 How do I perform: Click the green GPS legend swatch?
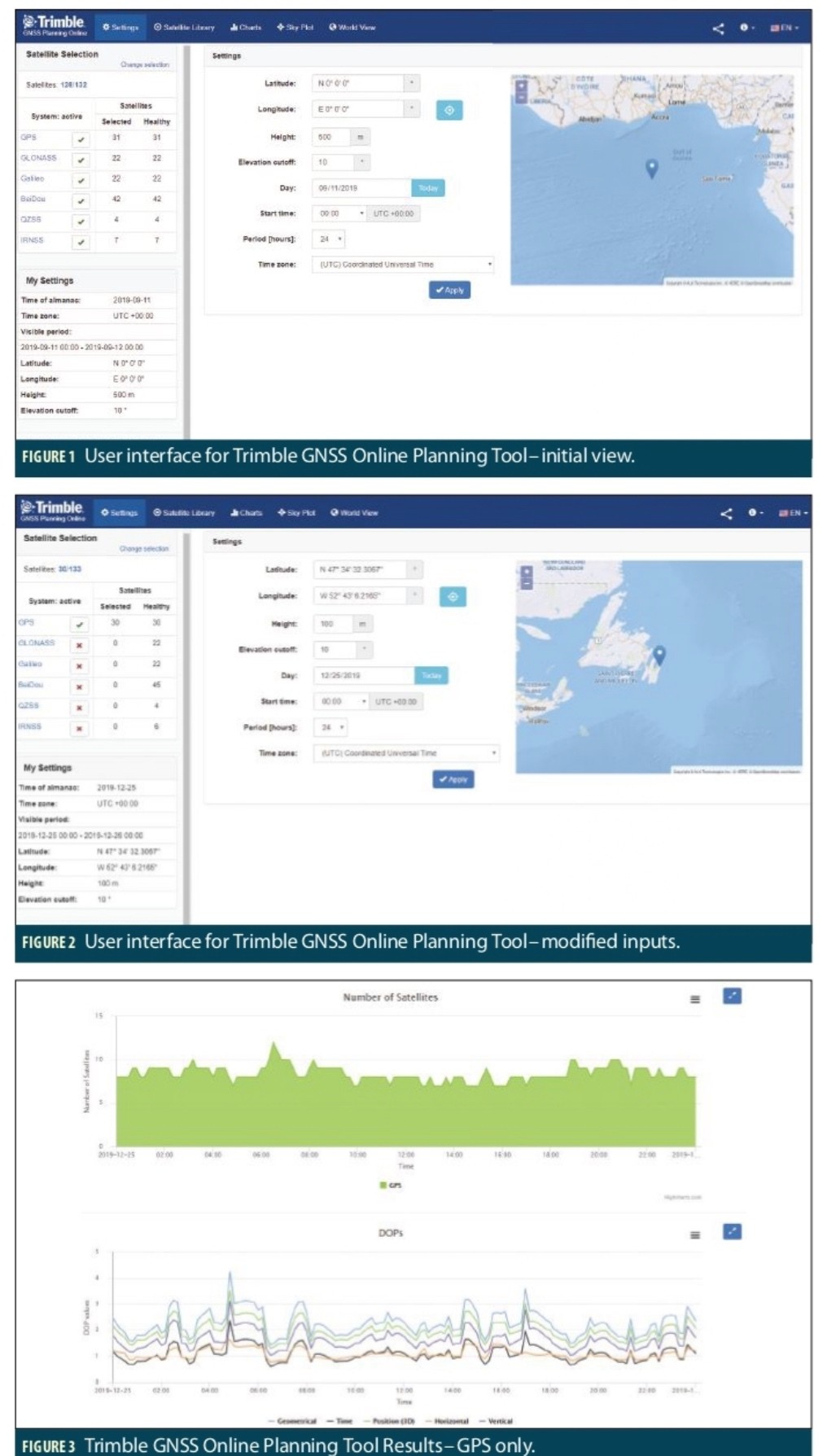[x=383, y=1185]
